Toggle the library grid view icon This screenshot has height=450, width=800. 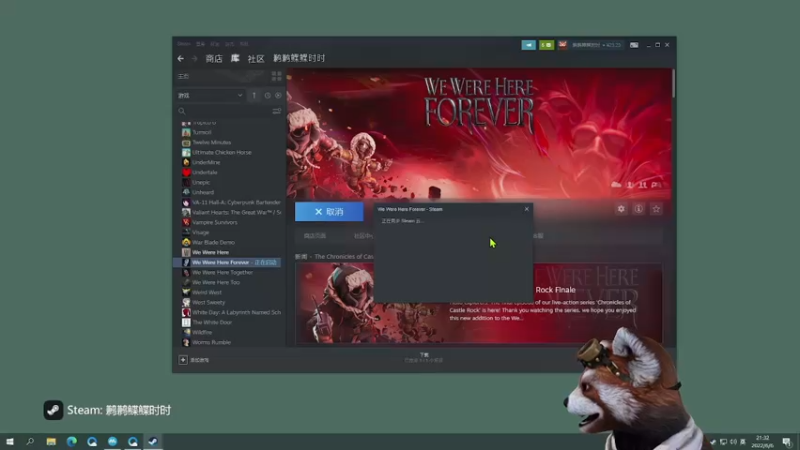click(x=277, y=77)
